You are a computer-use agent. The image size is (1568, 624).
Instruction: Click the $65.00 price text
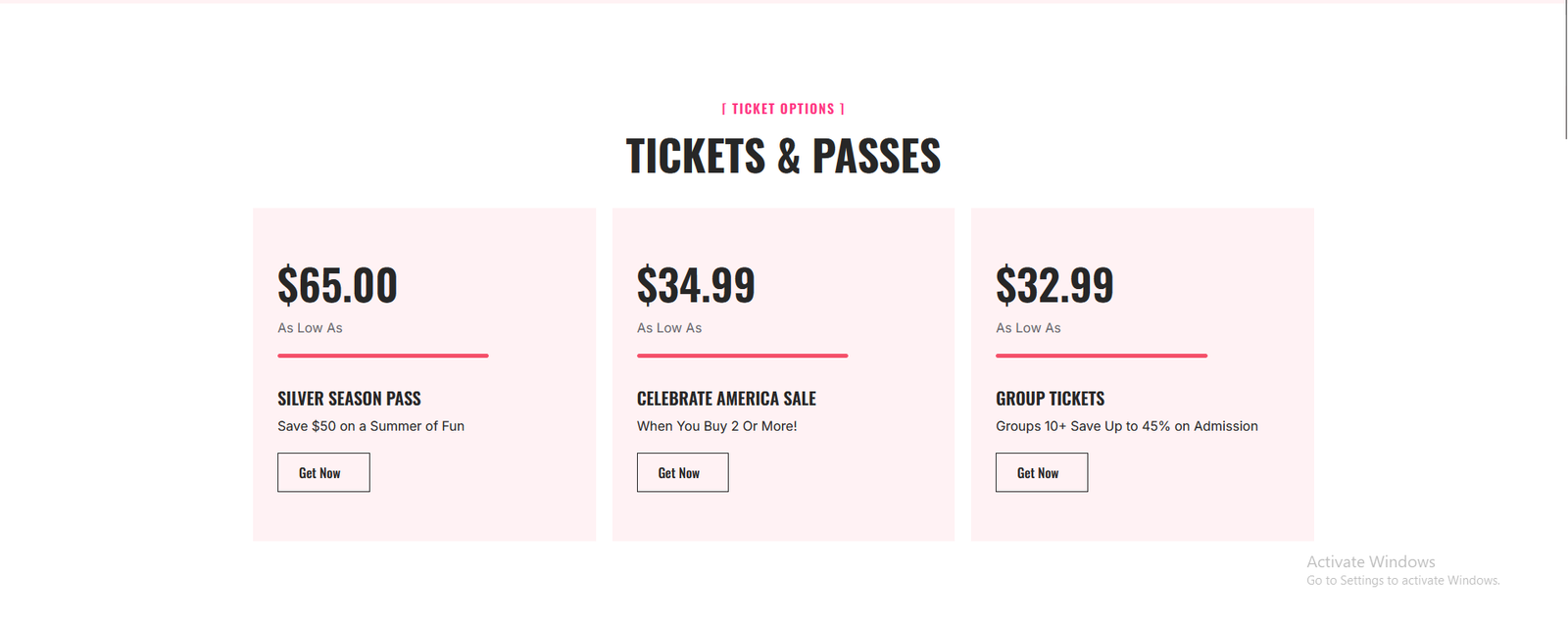pos(337,285)
